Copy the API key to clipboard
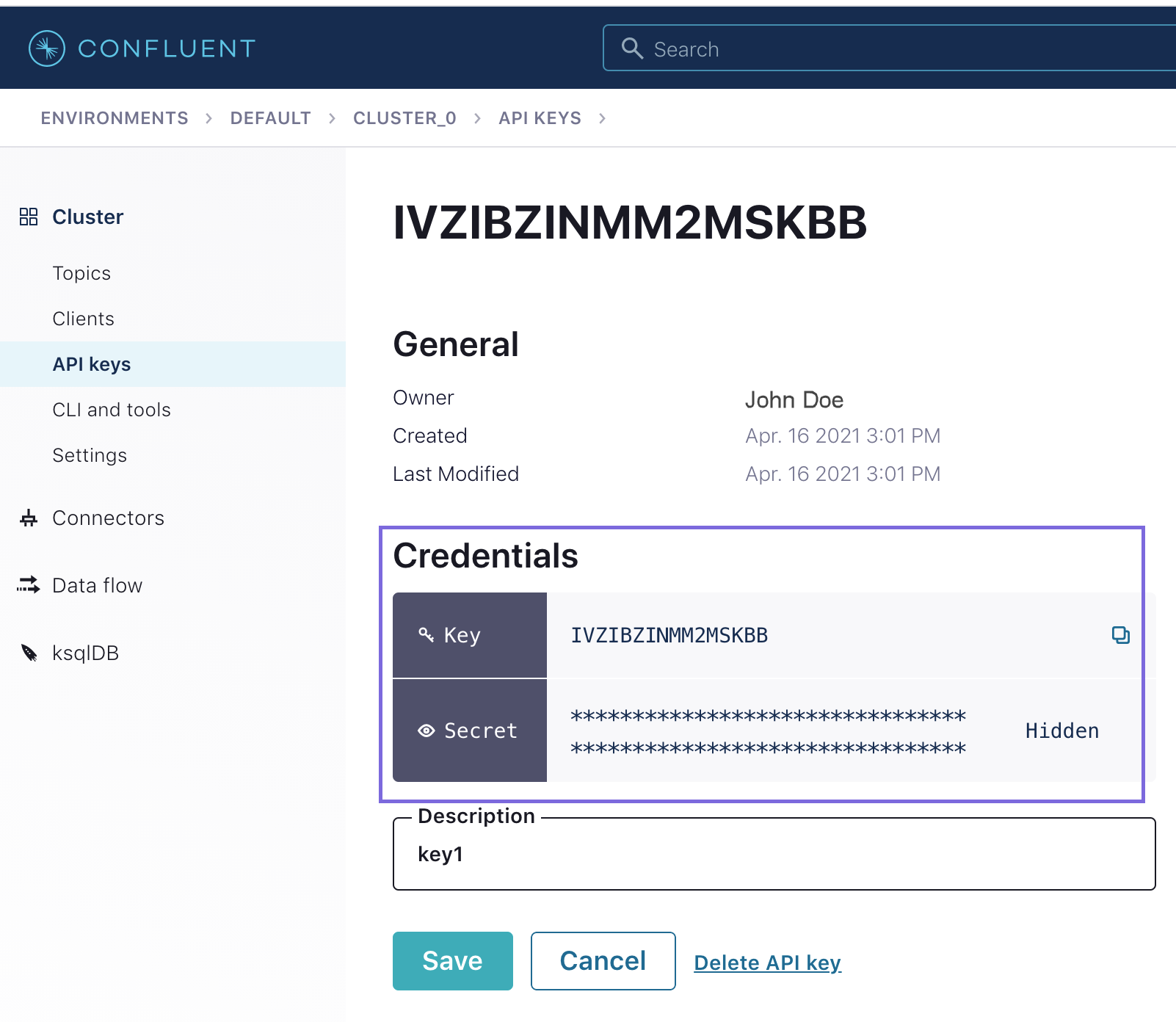The height and width of the screenshot is (1022, 1176). click(x=1120, y=635)
